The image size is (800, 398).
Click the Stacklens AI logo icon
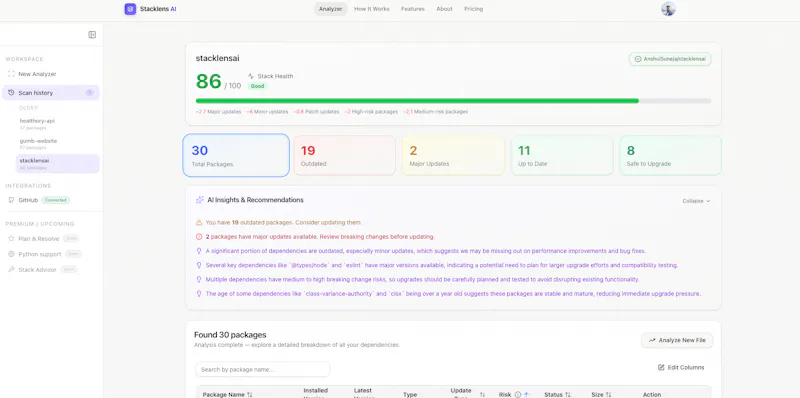pos(130,9)
